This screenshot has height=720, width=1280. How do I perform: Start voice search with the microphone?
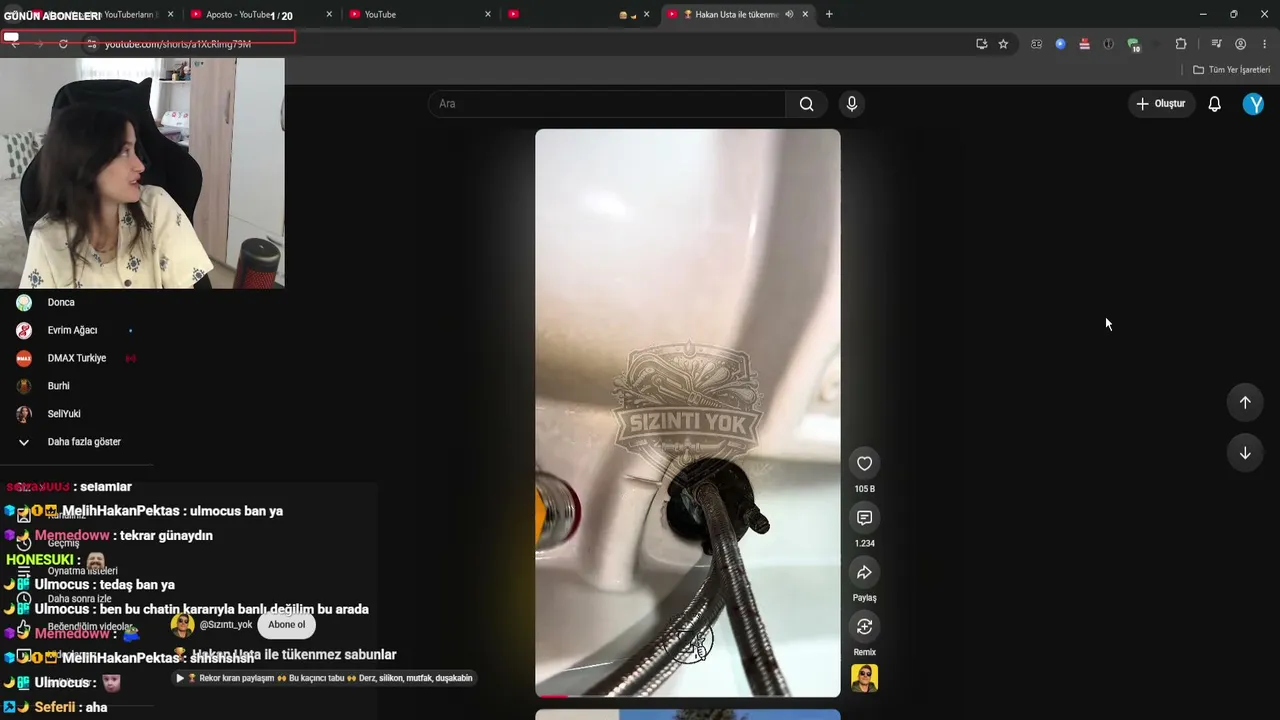pyautogui.click(x=851, y=104)
